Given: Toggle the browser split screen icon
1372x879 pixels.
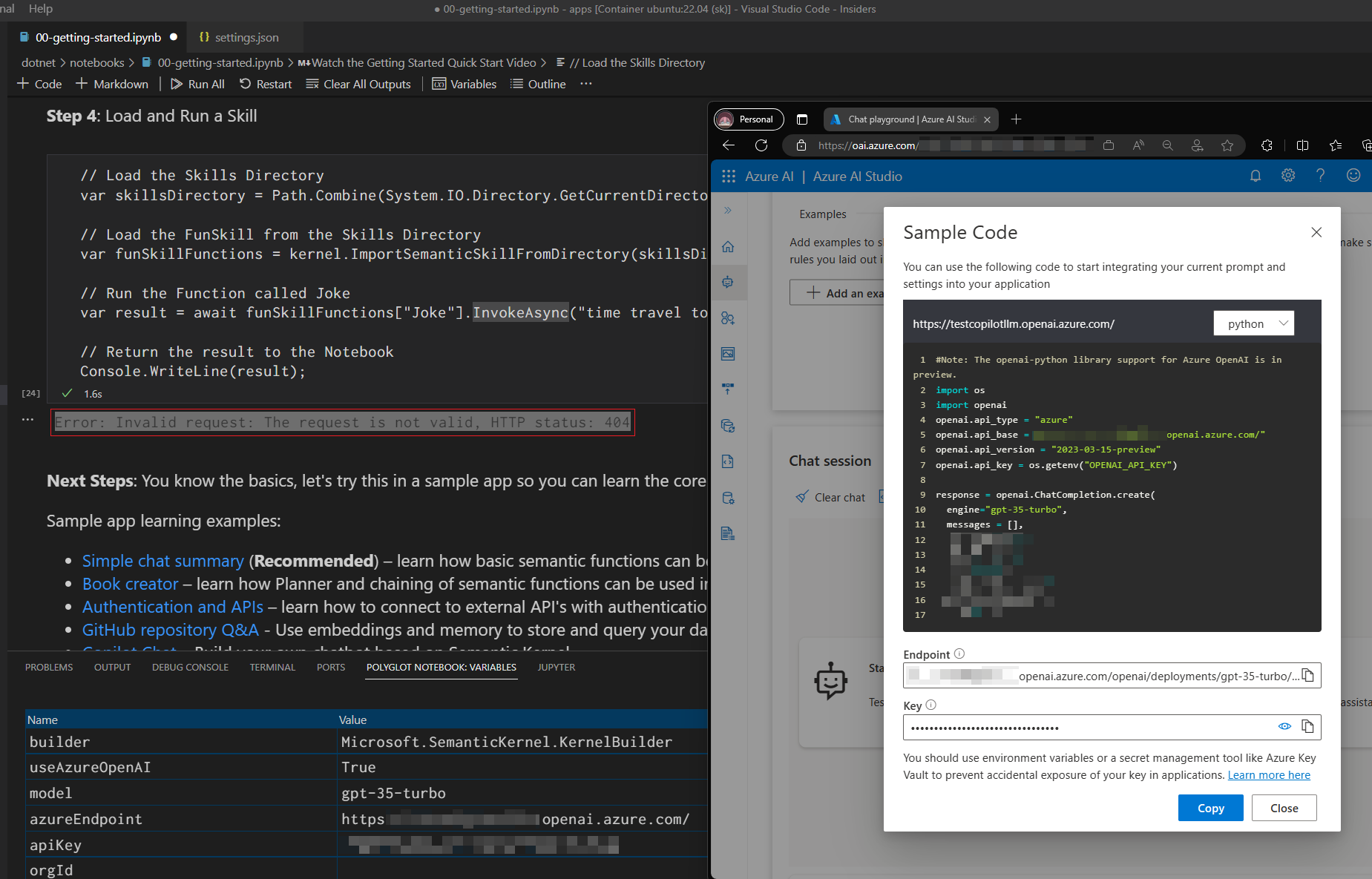Looking at the screenshot, I should click(x=1302, y=145).
